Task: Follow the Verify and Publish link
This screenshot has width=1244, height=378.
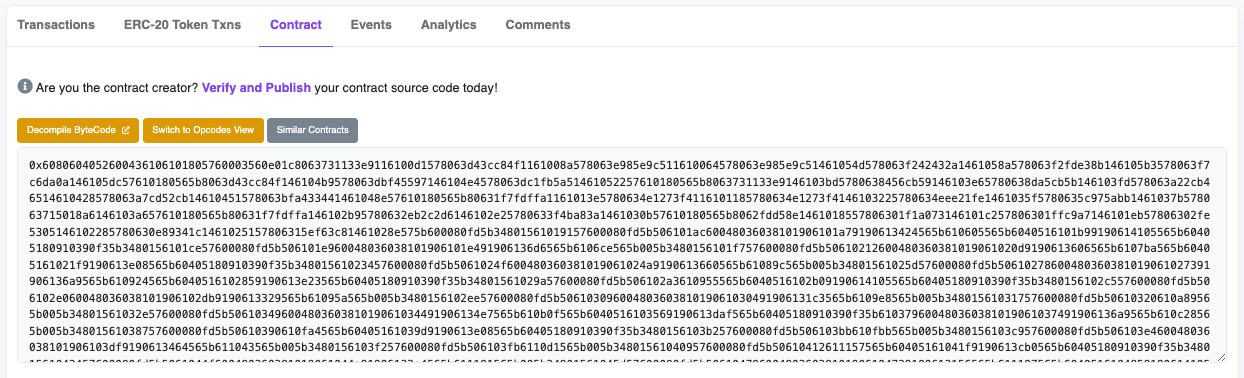Action: tap(256, 88)
